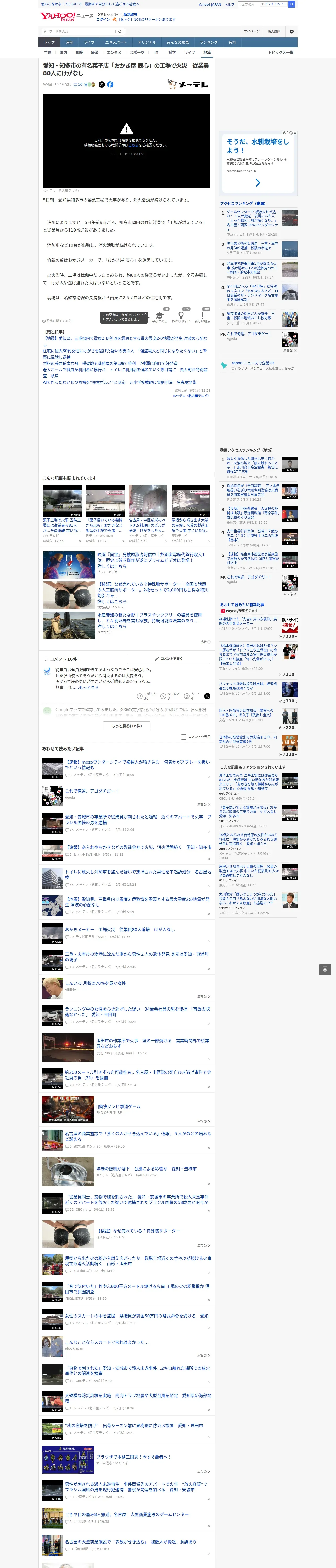Open the 菓子工場で火事 当時工場には従業員81人 video thumbnail

click(x=62, y=500)
